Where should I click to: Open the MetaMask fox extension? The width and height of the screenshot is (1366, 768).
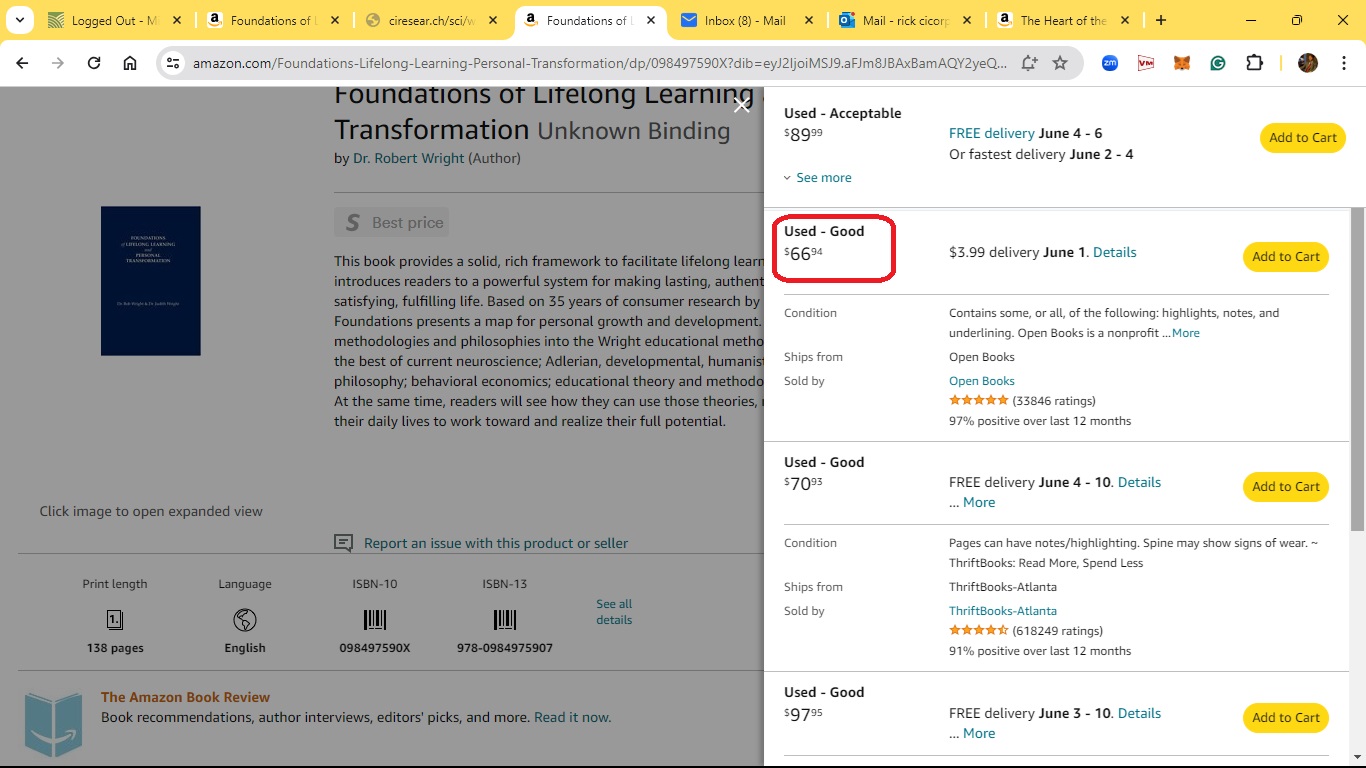tap(1182, 63)
